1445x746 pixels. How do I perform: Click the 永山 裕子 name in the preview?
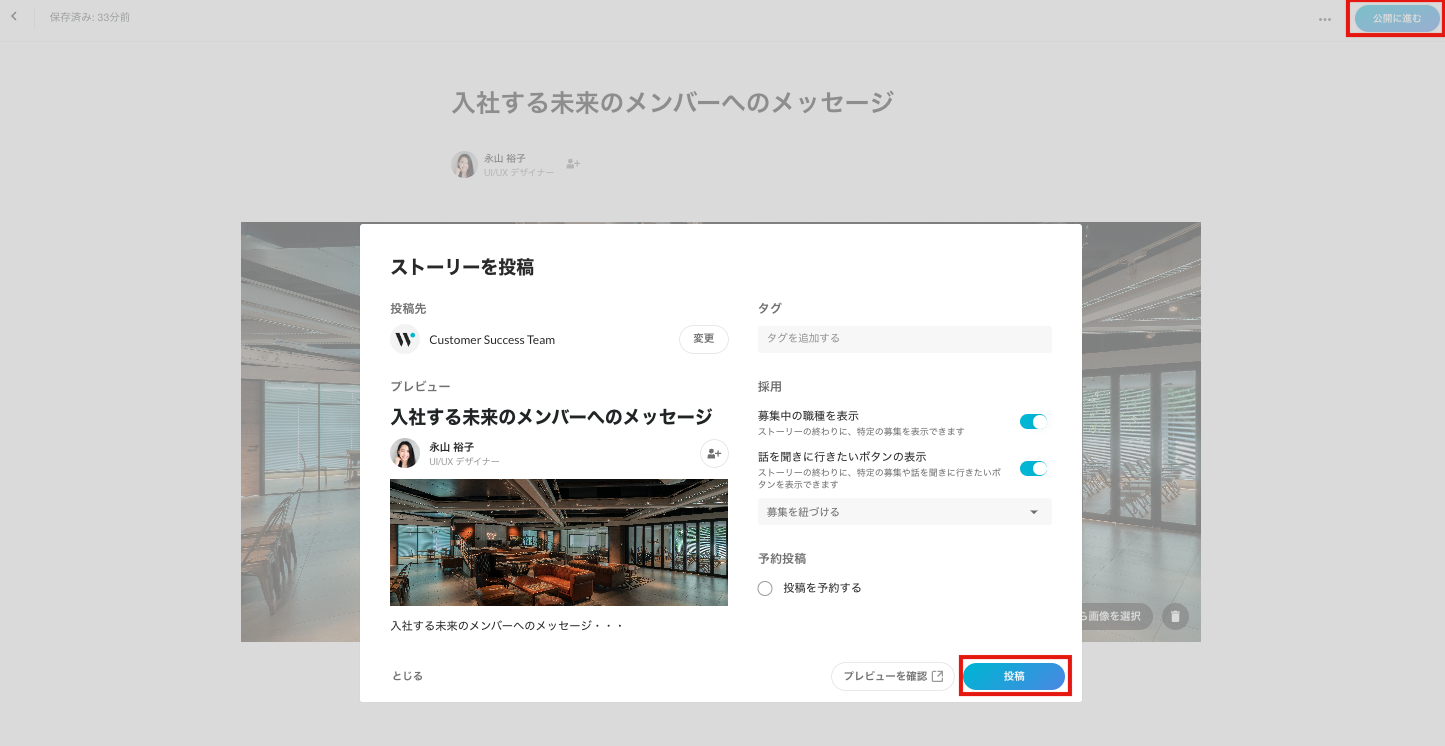click(x=451, y=447)
